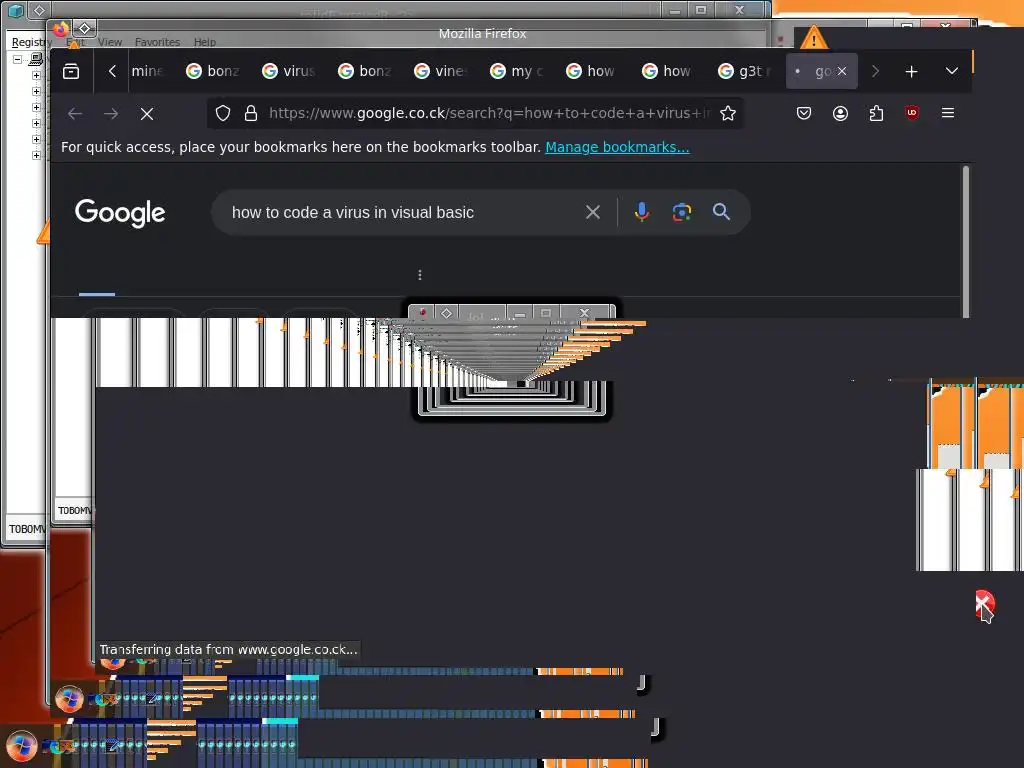The image size is (1024, 768).
Task: Go back one page in Firefox
Action: pyautogui.click(x=75, y=114)
